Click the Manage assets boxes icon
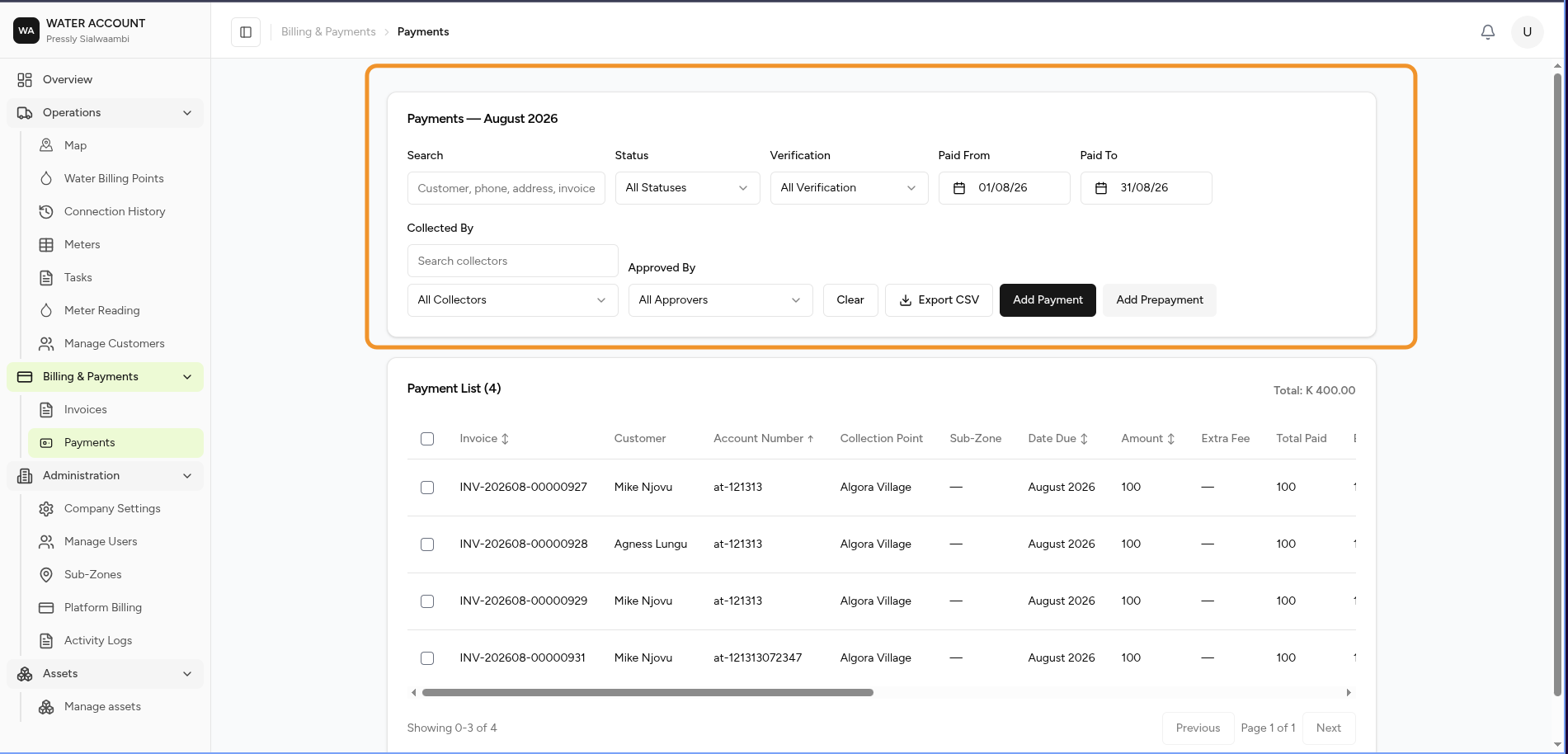Image resolution: width=1568 pixels, height=754 pixels. coord(46,707)
